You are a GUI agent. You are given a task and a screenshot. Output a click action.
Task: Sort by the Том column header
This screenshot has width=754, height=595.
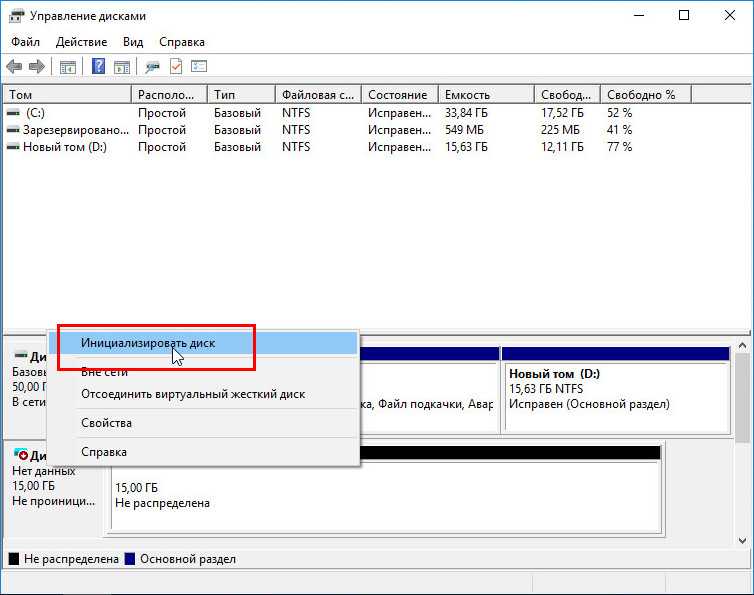click(67, 95)
